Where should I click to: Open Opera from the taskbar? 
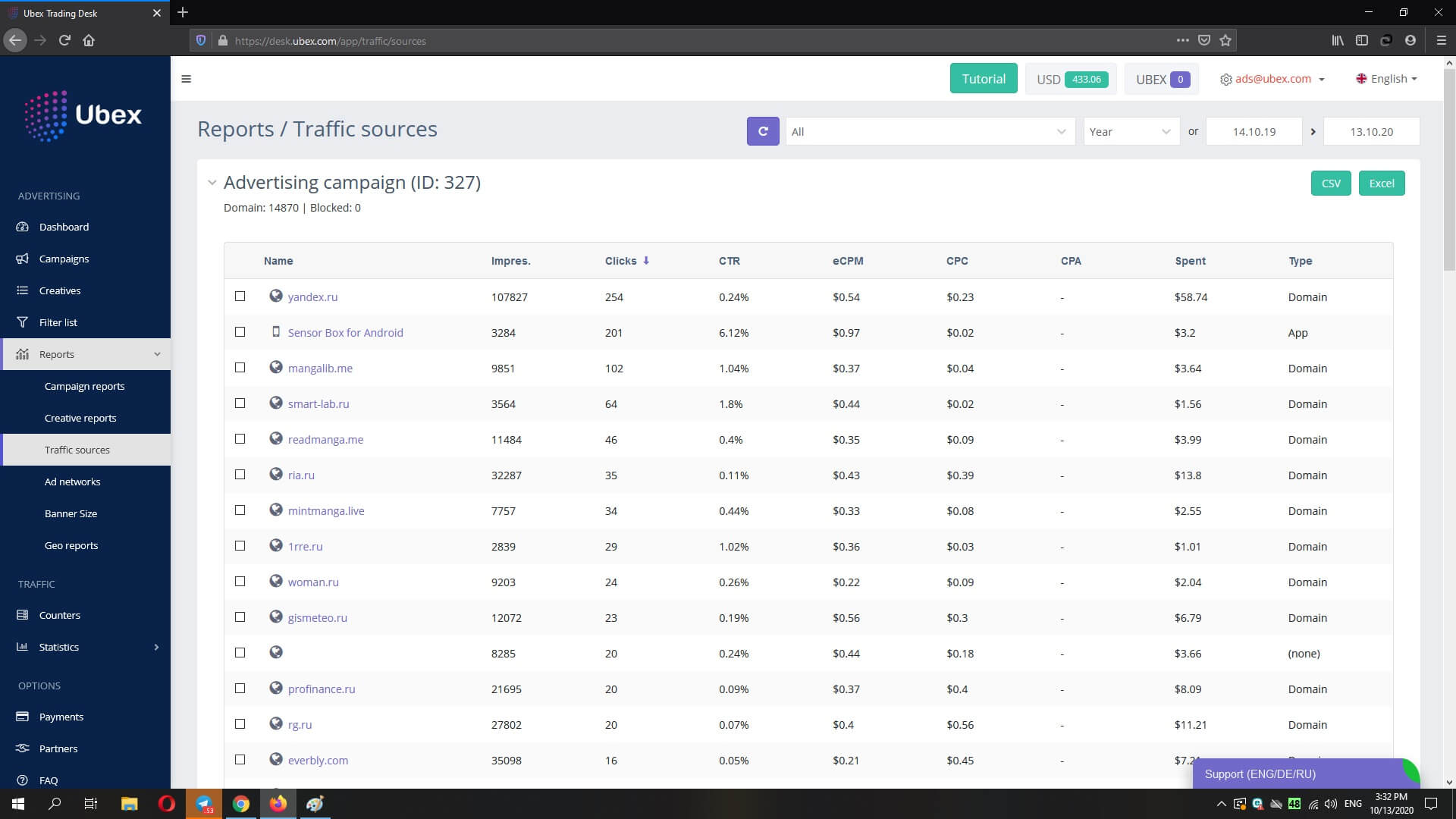coord(167,804)
